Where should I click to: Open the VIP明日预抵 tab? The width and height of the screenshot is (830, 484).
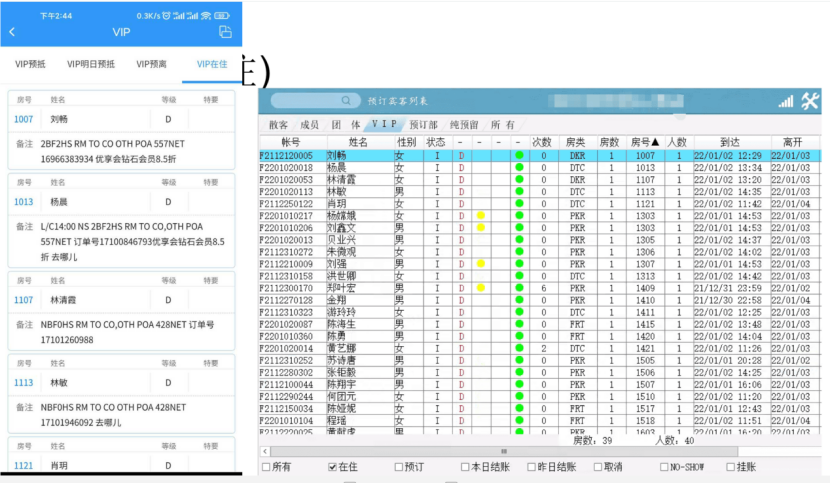click(91, 64)
